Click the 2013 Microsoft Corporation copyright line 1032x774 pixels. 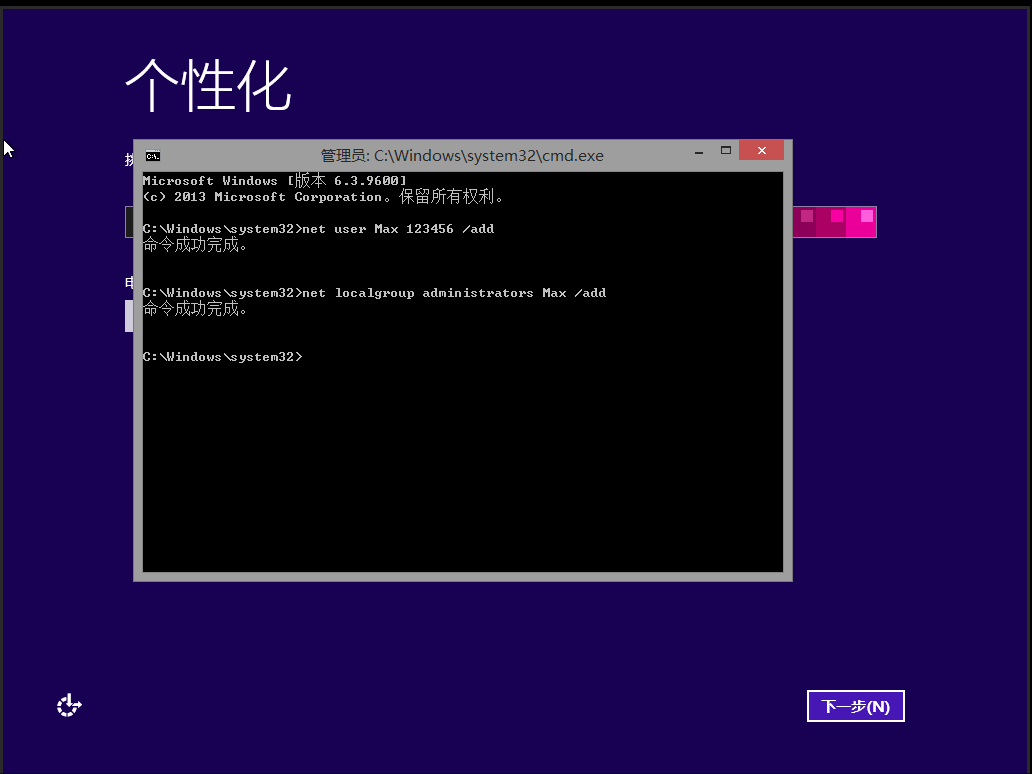tap(323, 197)
